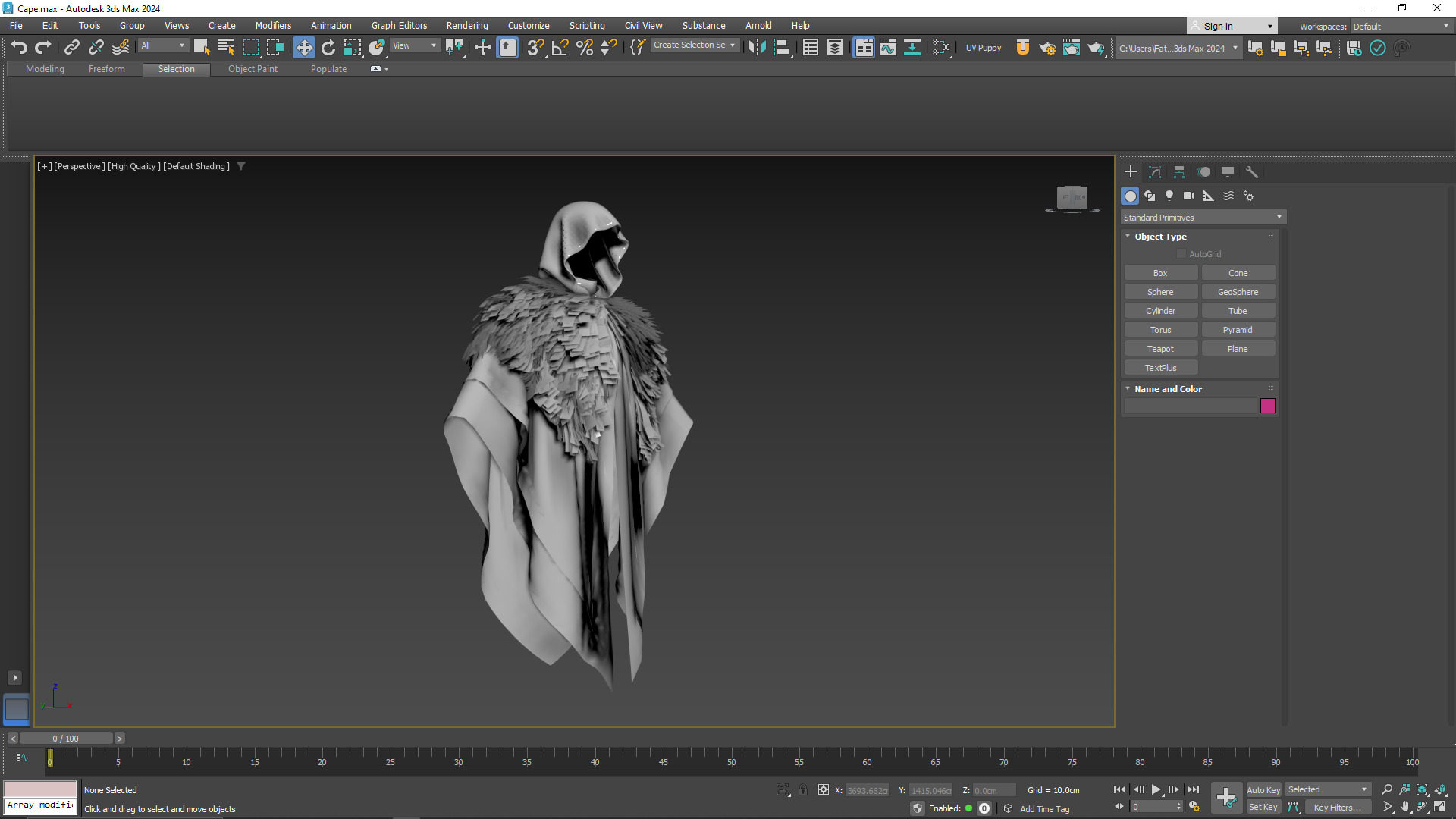The image size is (1456, 819).
Task: Toggle the selection lock icon
Action: (803, 790)
